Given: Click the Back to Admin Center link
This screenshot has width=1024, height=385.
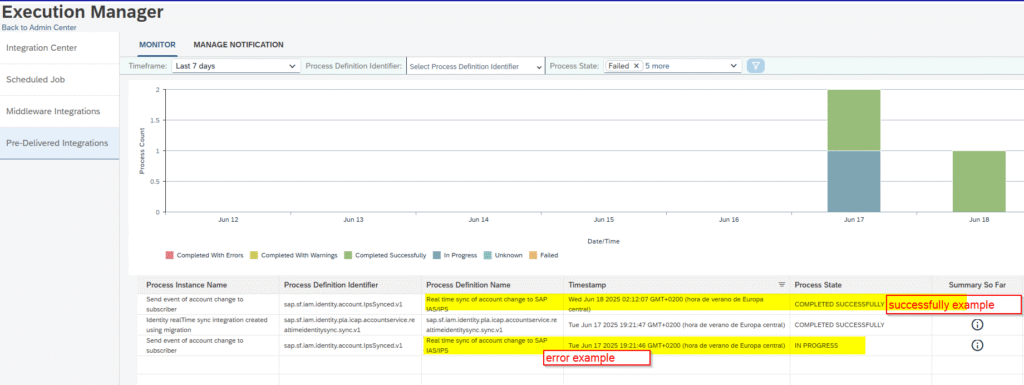Looking at the screenshot, I should point(39,27).
